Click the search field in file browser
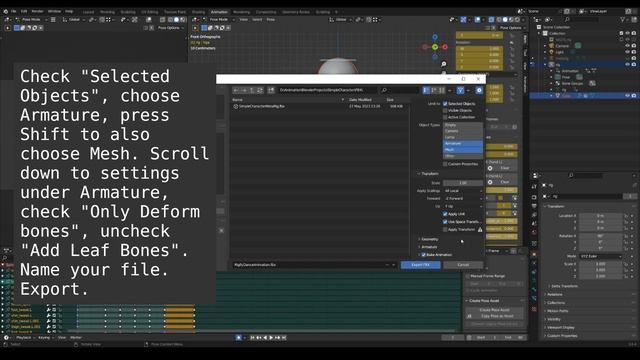This screenshot has width=640, height=360. (399, 90)
